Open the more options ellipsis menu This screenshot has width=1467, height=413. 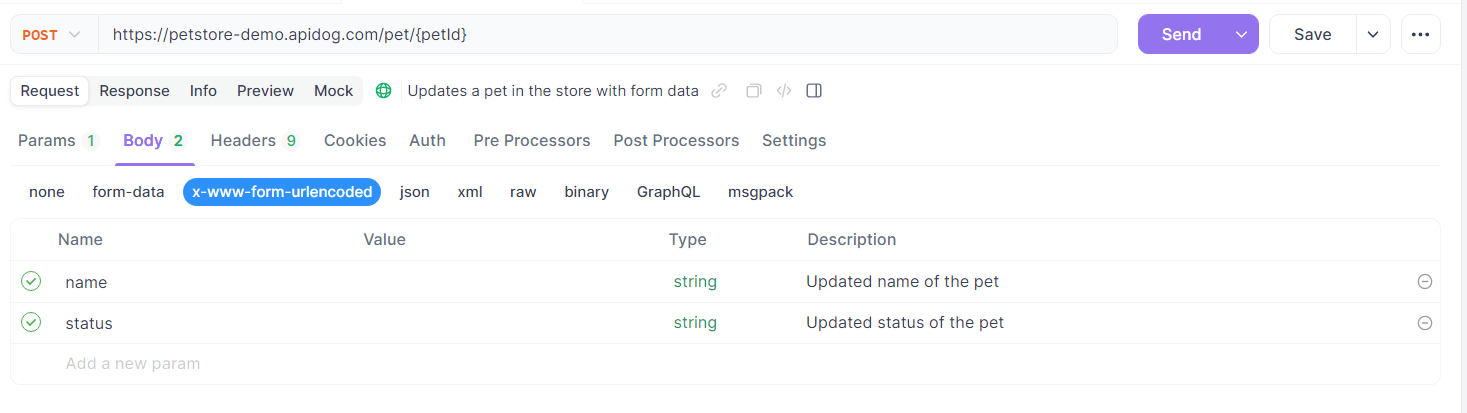1421,34
